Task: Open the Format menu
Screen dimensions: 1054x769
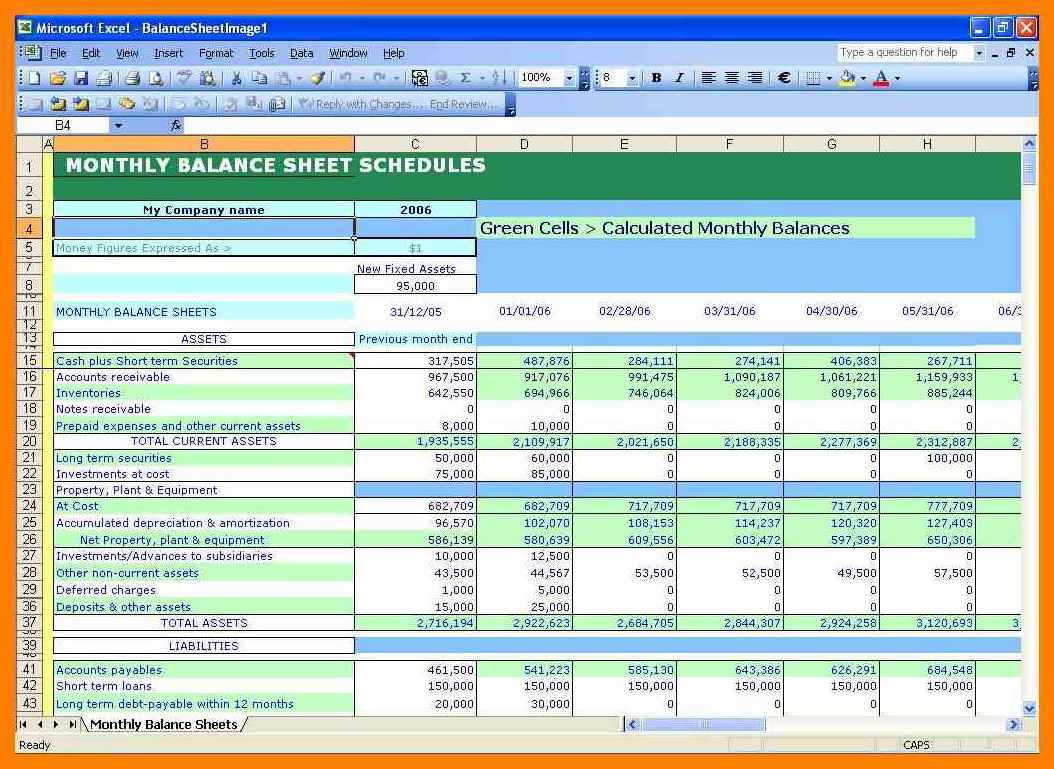Action: (215, 53)
